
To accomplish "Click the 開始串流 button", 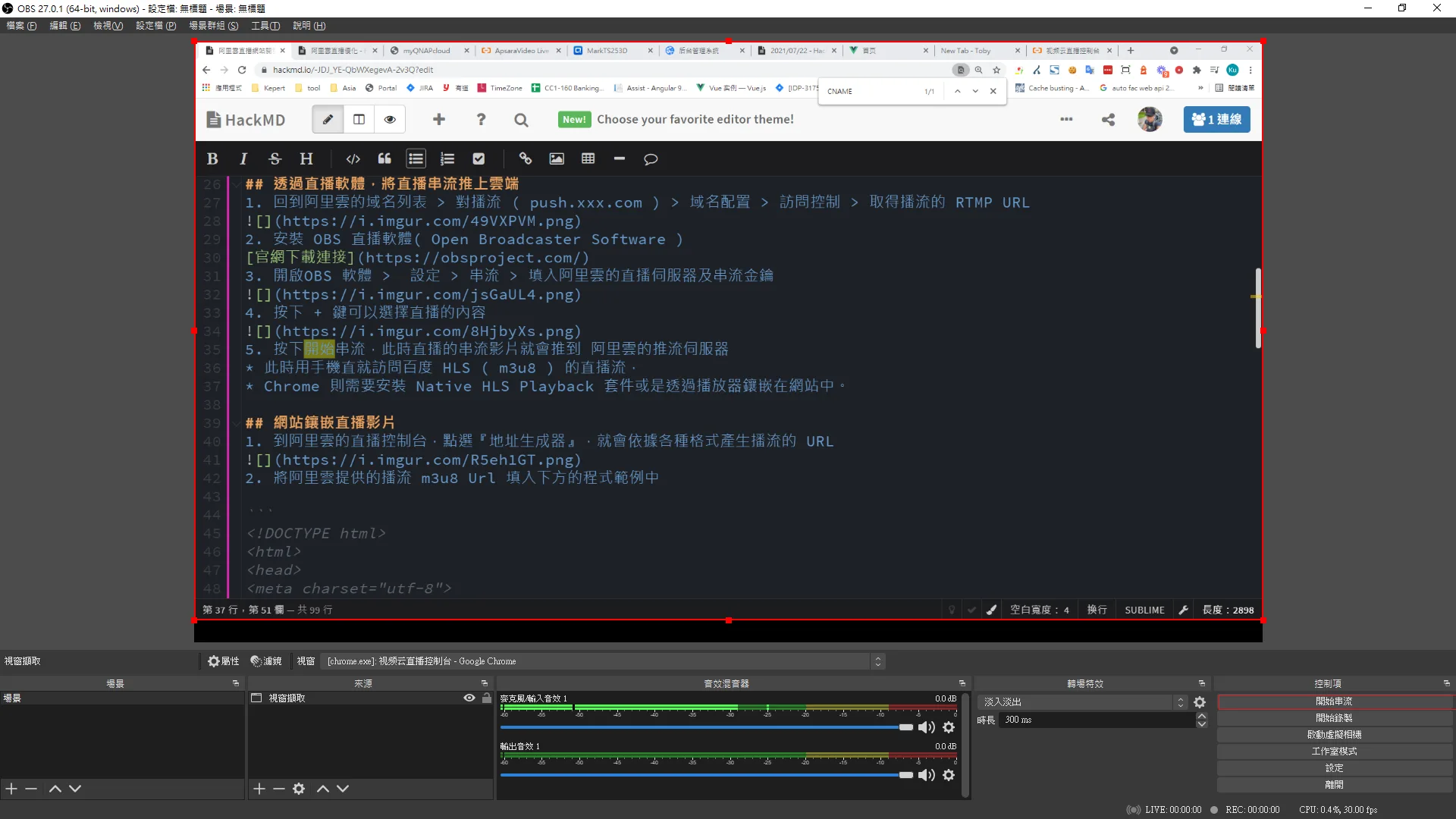I will pyautogui.click(x=1334, y=701).
